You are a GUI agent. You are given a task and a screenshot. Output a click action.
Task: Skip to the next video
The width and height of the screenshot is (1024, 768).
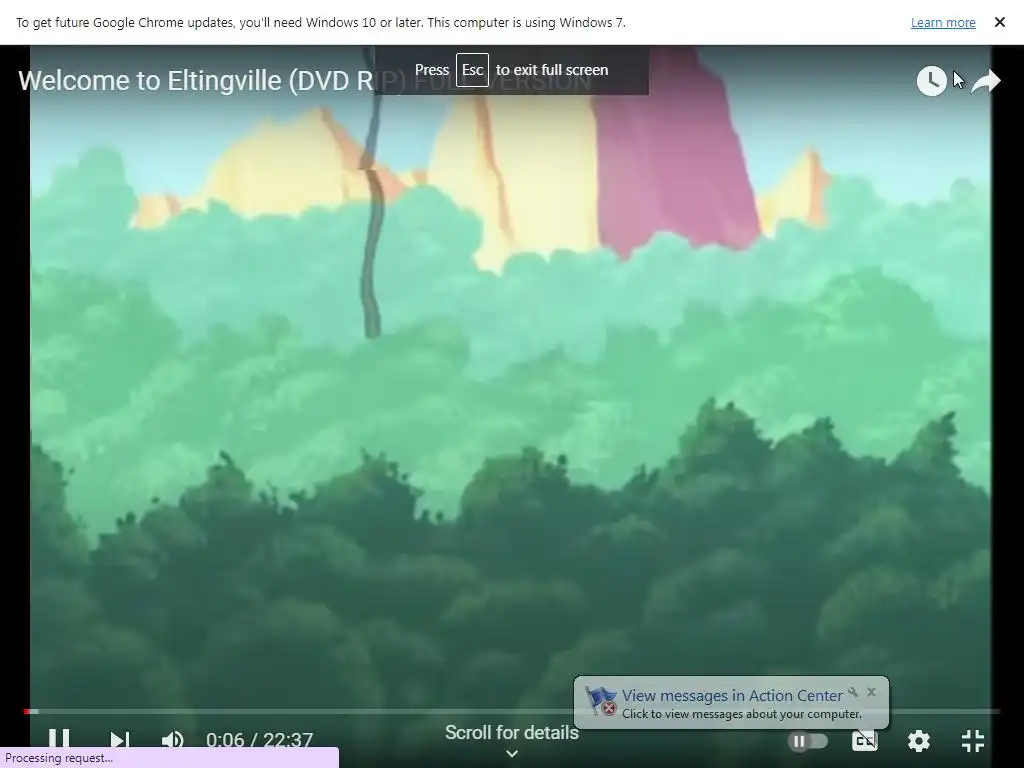[119, 740]
